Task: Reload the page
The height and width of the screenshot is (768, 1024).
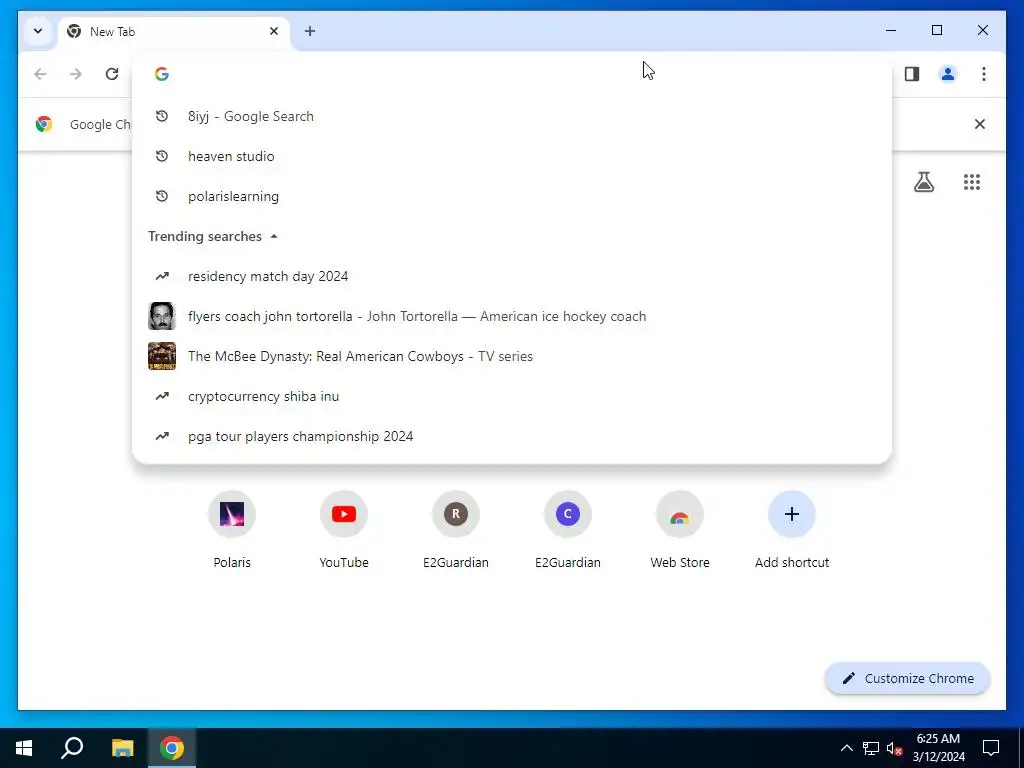Action: pos(112,74)
